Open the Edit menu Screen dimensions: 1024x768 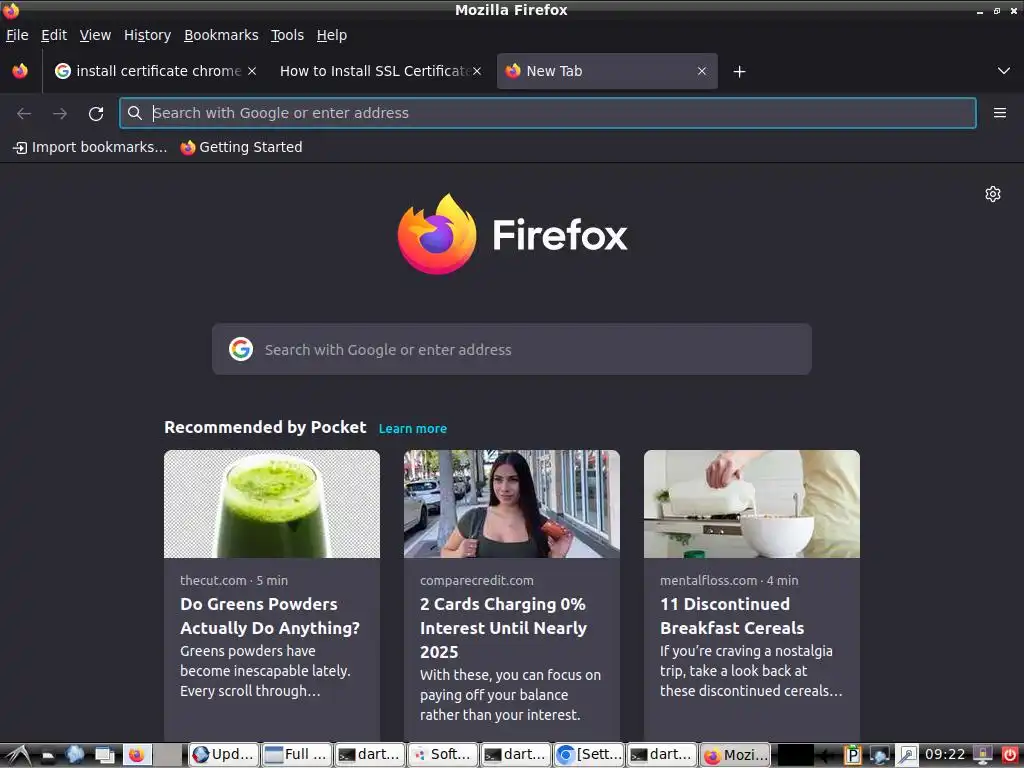54,35
